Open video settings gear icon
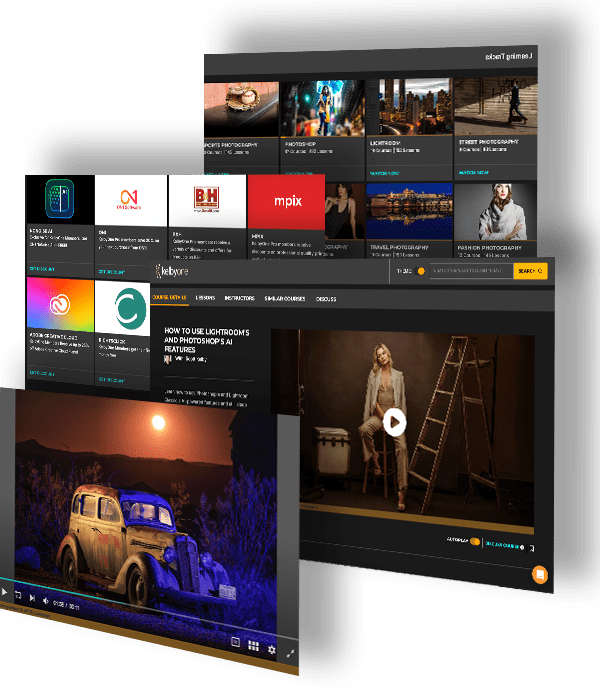This screenshot has width=600, height=700. click(x=271, y=650)
